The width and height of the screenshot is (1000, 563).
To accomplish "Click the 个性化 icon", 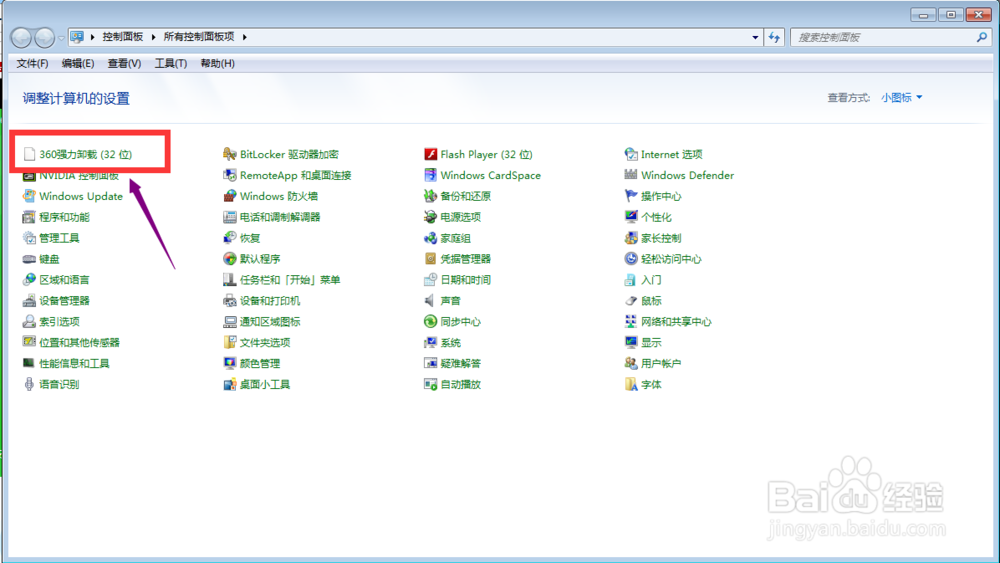I will pyautogui.click(x=631, y=217).
